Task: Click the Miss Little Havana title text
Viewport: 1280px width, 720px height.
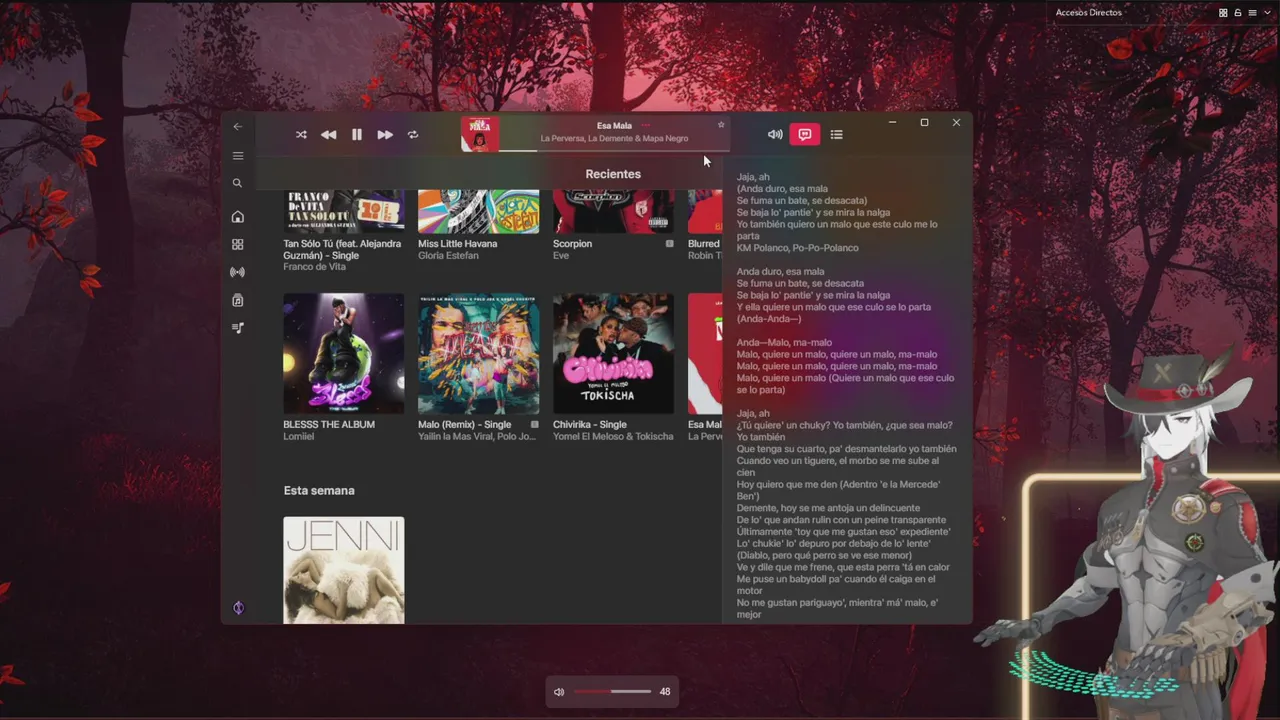Action: tap(457, 244)
